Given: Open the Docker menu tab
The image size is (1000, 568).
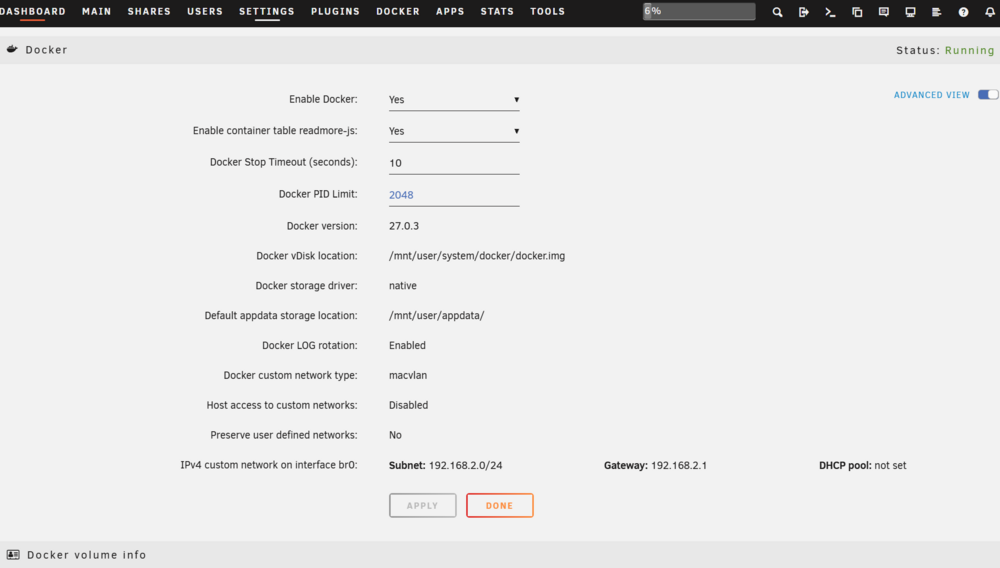Looking at the screenshot, I should pos(398,11).
